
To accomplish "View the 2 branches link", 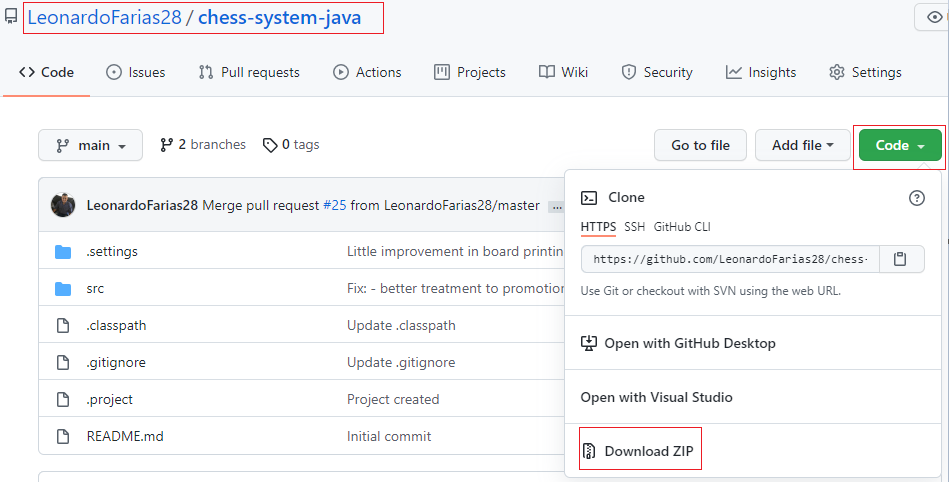I will 203,145.
